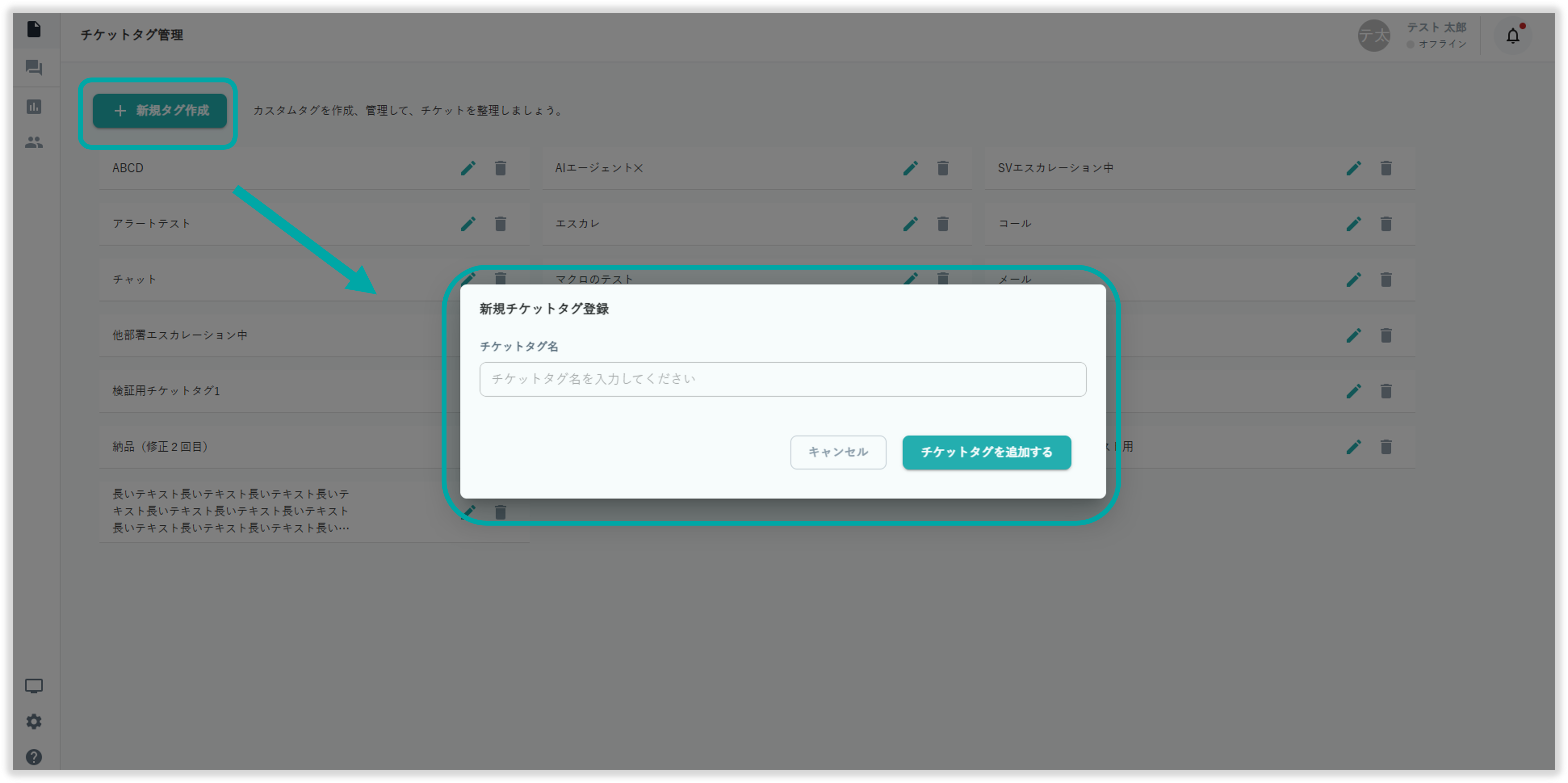Edit the エスカレ tag

910,224
